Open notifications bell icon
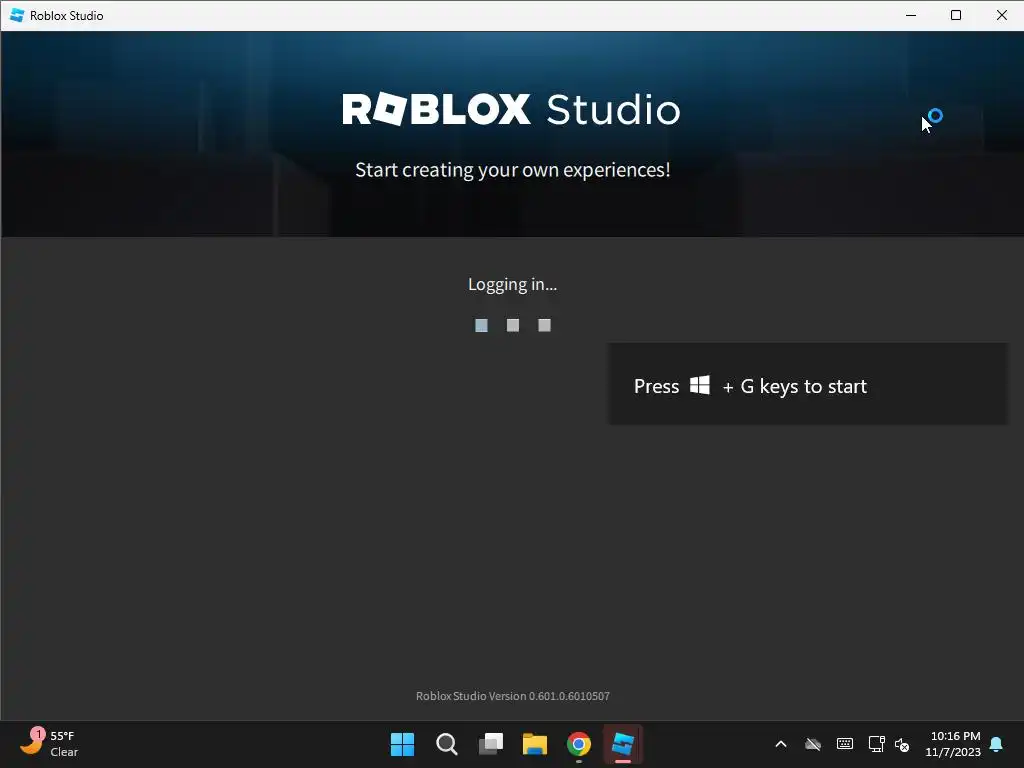The image size is (1024, 768). point(996,744)
